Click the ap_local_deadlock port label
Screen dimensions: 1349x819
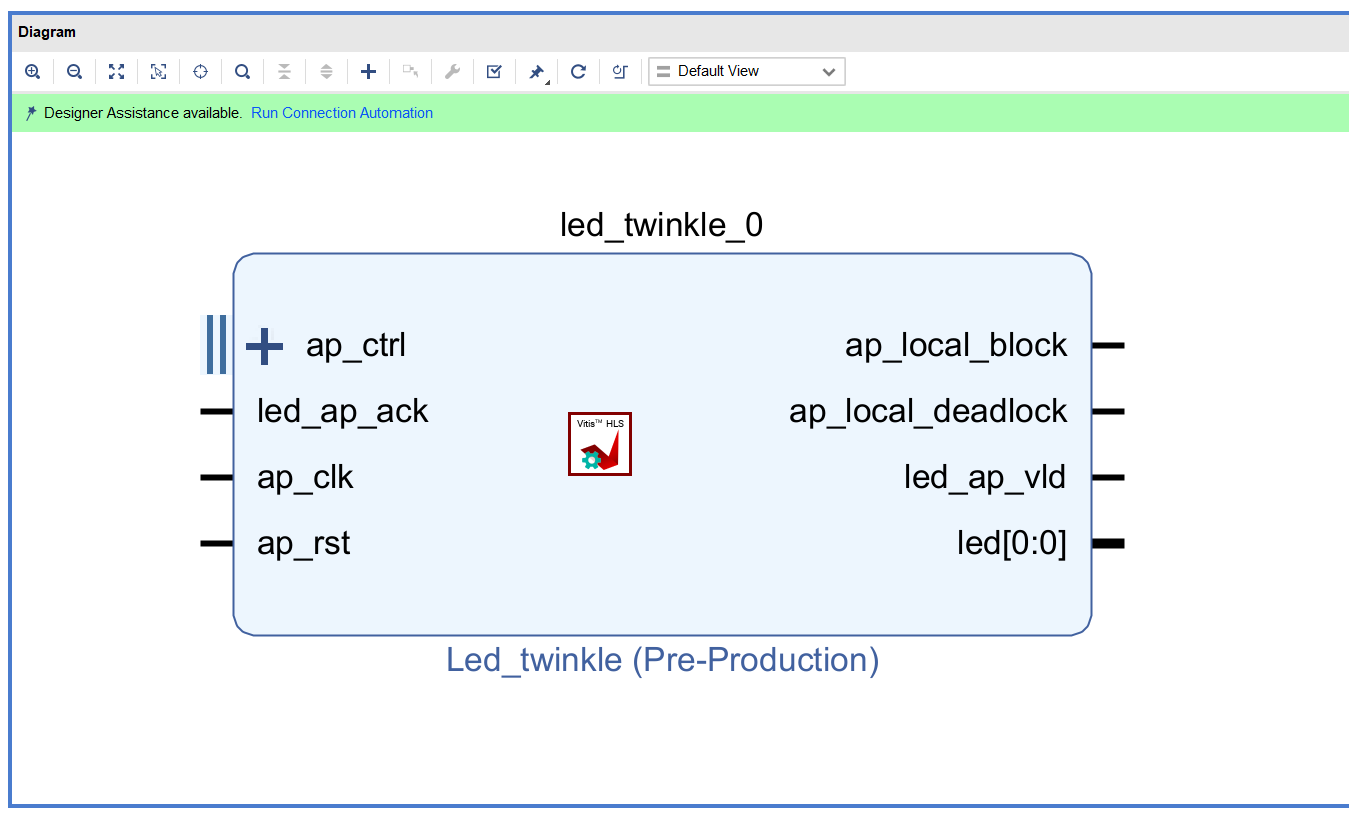click(x=928, y=412)
